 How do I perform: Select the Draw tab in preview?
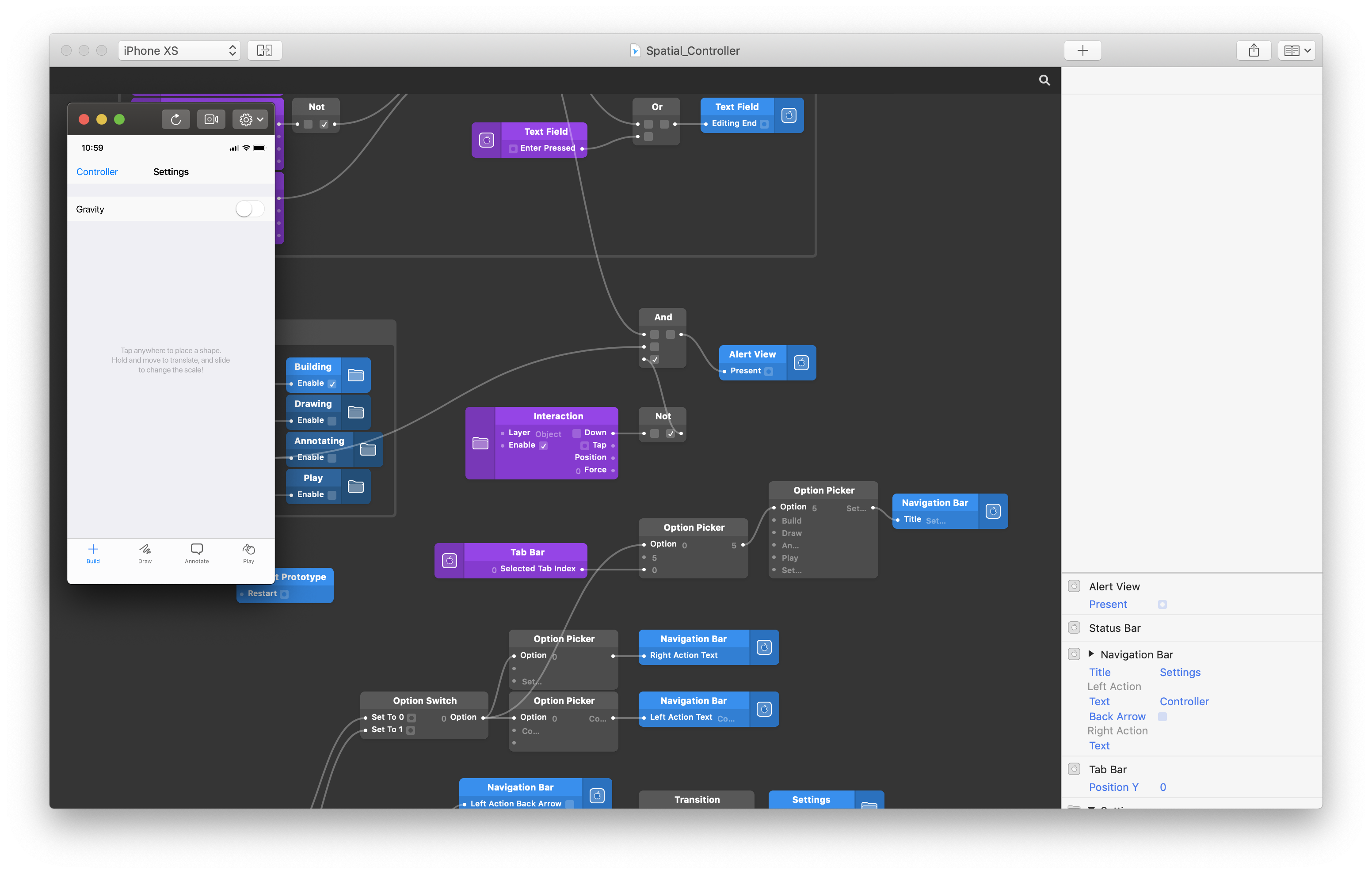pyautogui.click(x=145, y=553)
